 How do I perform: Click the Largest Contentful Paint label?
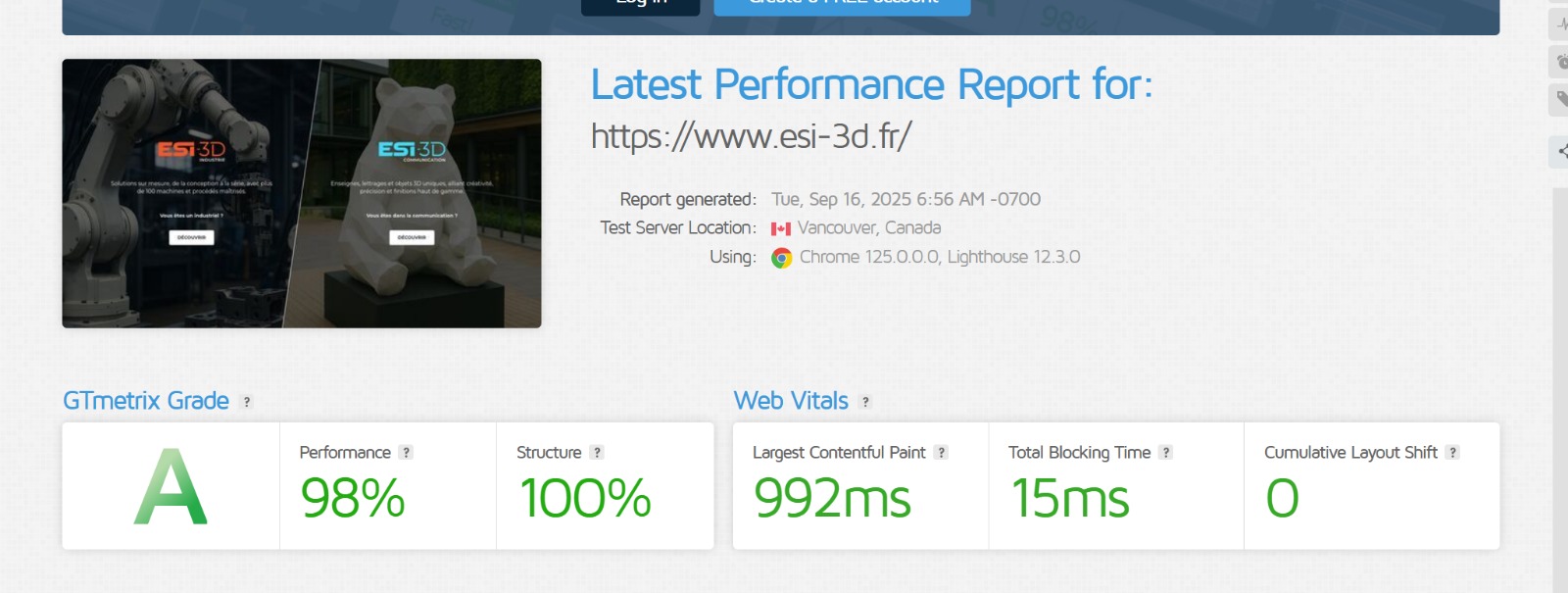coord(839,452)
